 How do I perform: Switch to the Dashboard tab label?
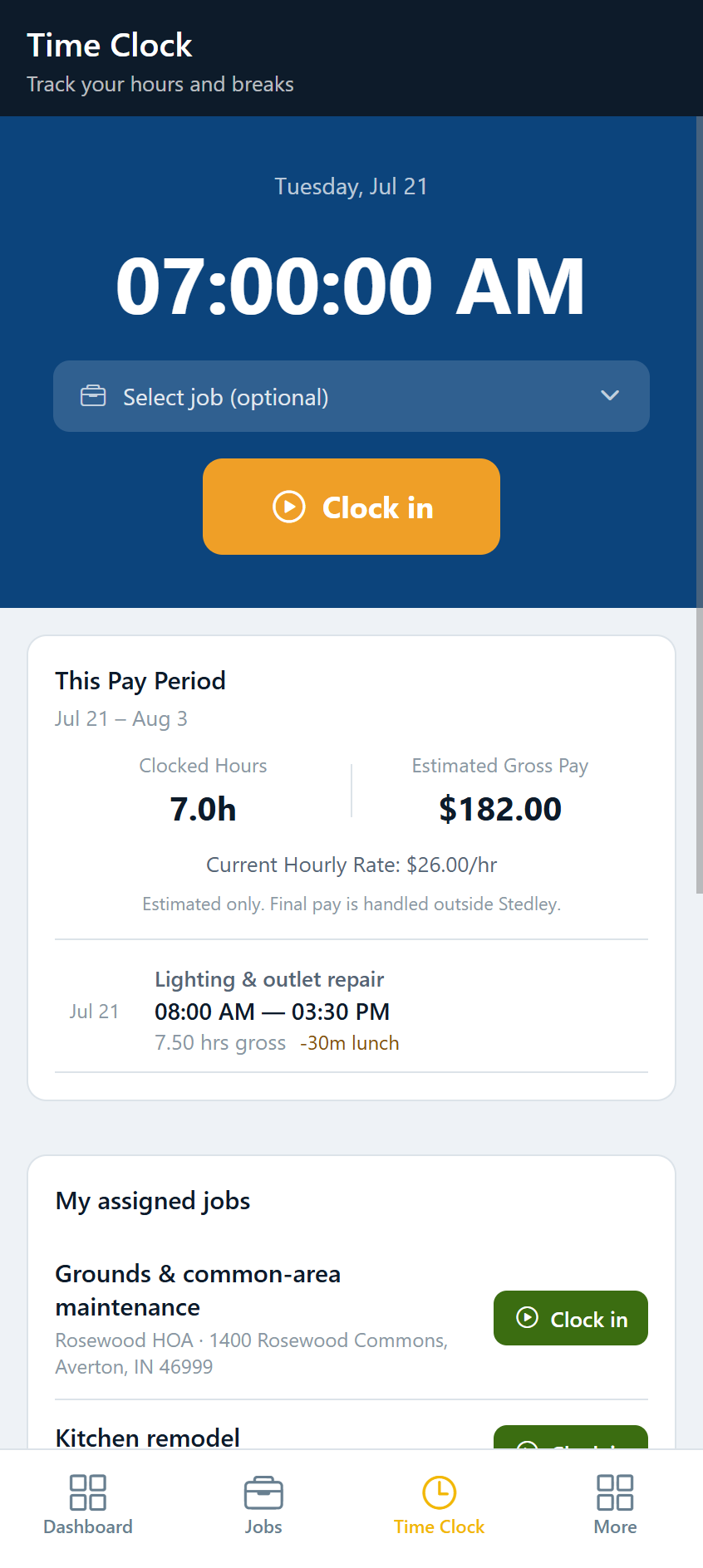(x=88, y=1526)
